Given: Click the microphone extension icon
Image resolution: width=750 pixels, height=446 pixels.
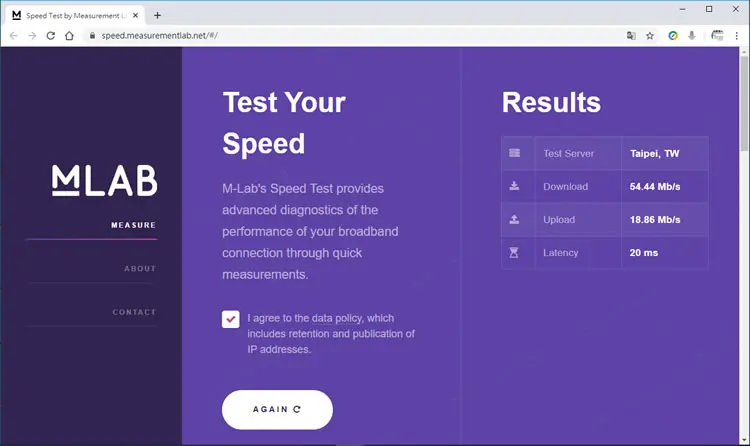Looking at the screenshot, I should click(x=692, y=36).
